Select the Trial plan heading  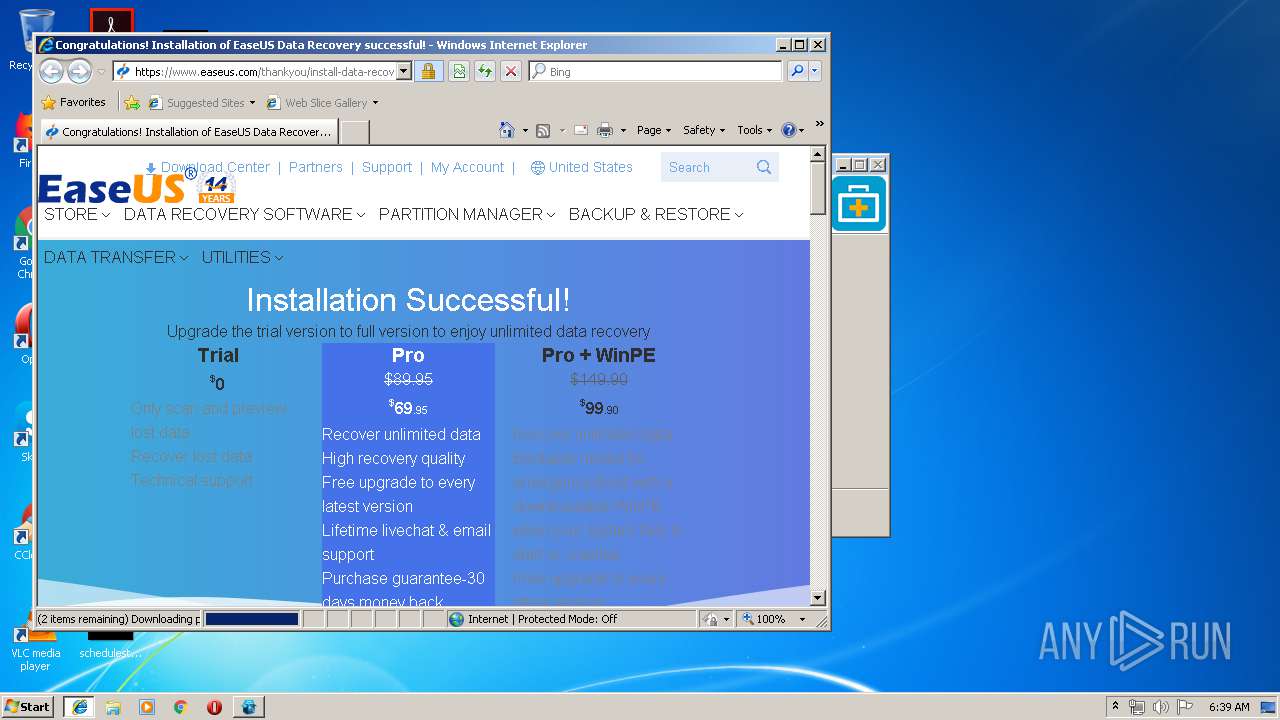pos(218,355)
